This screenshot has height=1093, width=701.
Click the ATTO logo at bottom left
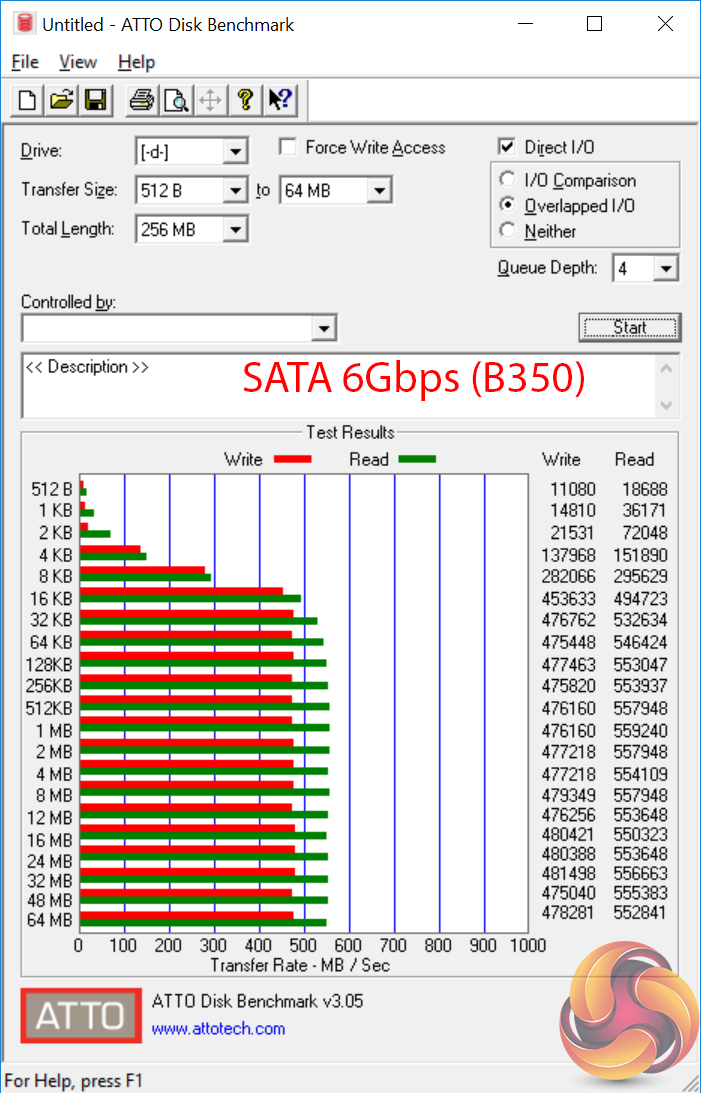click(x=81, y=1015)
